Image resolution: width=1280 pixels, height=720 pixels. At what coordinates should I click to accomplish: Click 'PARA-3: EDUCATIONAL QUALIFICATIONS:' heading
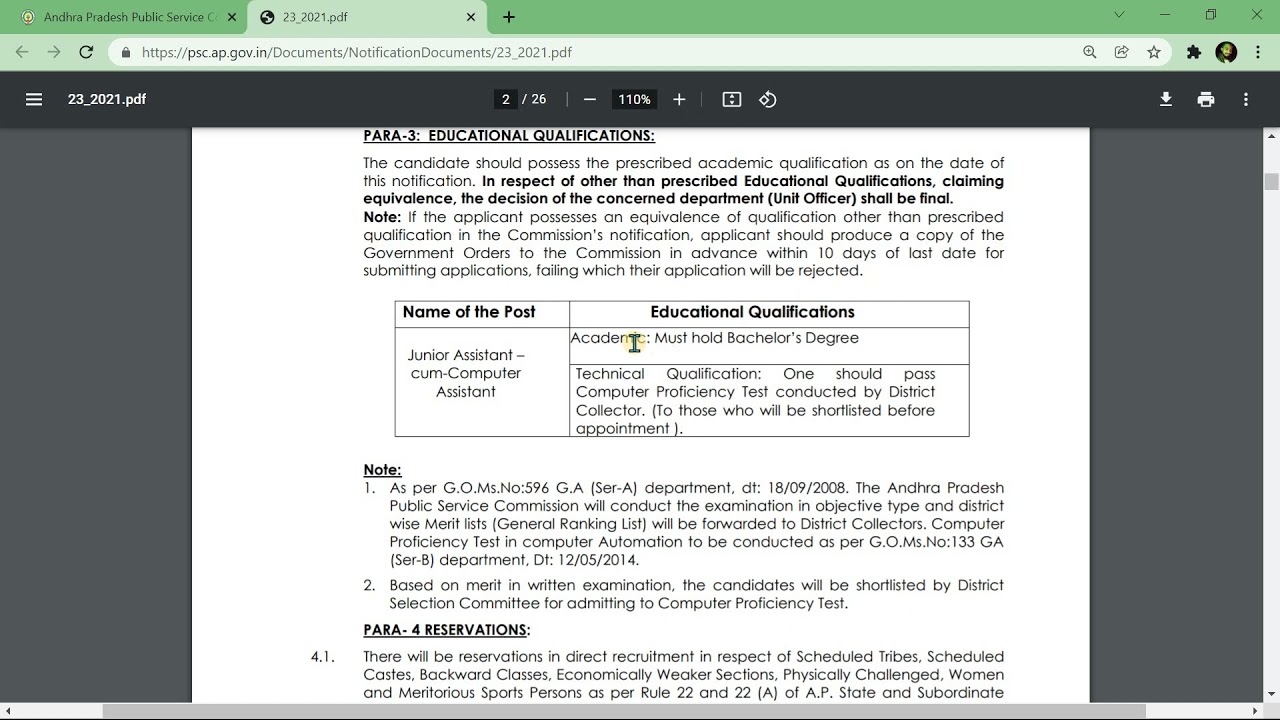point(509,136)
